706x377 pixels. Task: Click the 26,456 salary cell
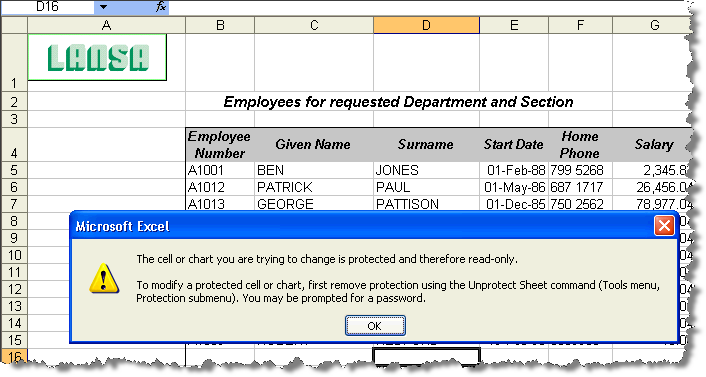coord(653,187)
